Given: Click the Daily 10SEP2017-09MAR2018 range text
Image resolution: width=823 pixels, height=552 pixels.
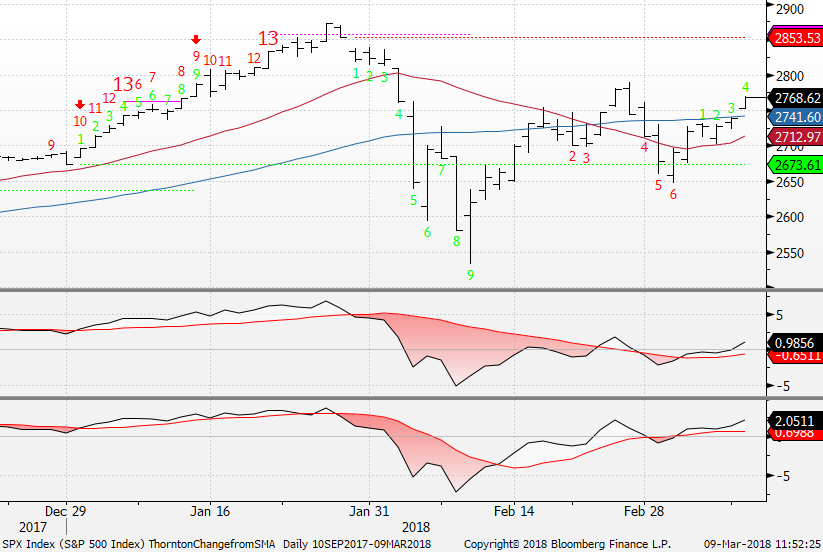Looking at the screenshot, I should [357, 544].
